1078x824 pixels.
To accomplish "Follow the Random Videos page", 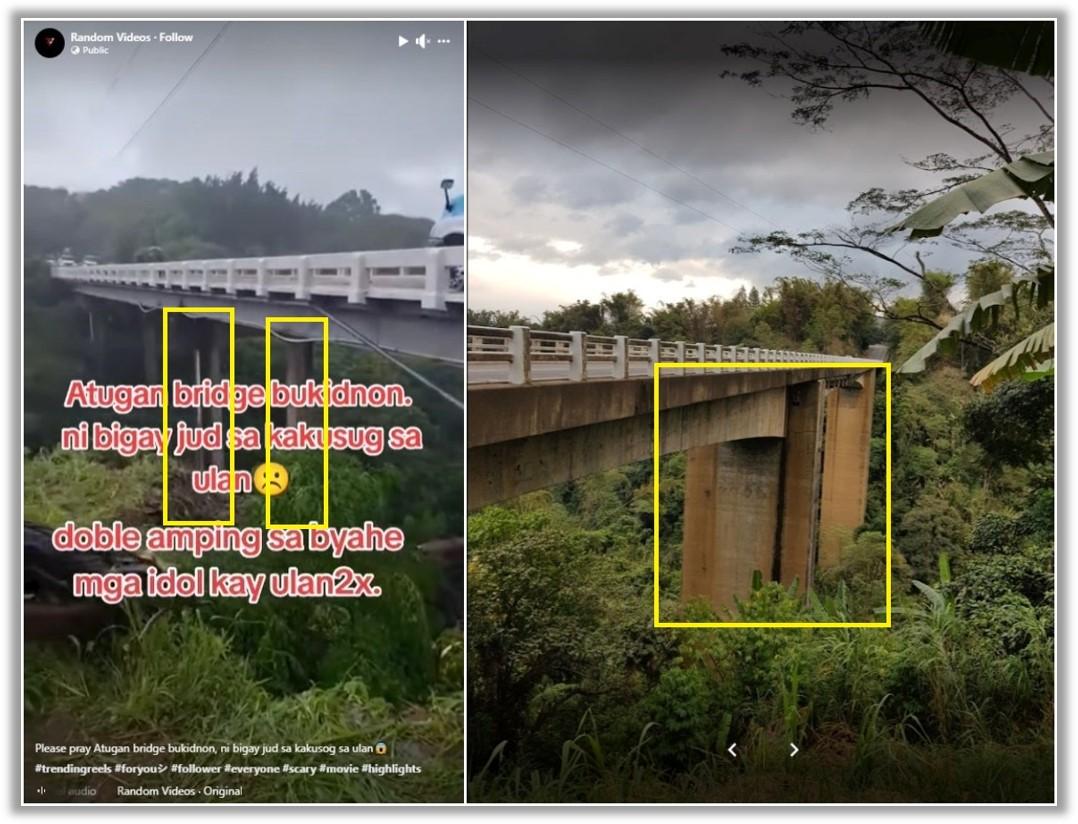I will 176,37.
